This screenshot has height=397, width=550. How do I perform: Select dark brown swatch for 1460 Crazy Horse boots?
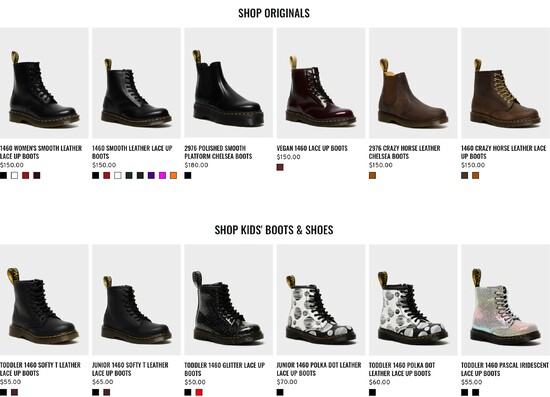pos(464,175)
